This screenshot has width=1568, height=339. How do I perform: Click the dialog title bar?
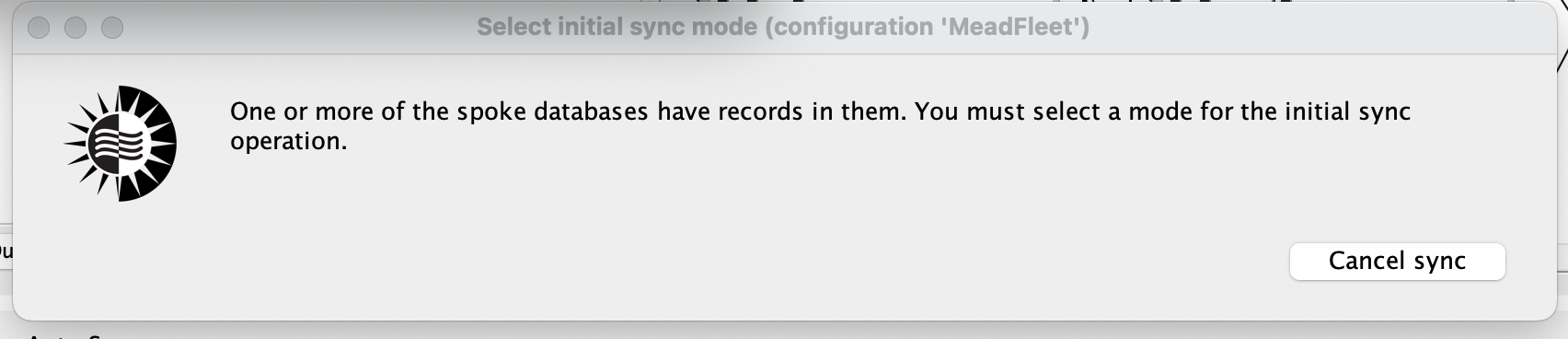783,28
